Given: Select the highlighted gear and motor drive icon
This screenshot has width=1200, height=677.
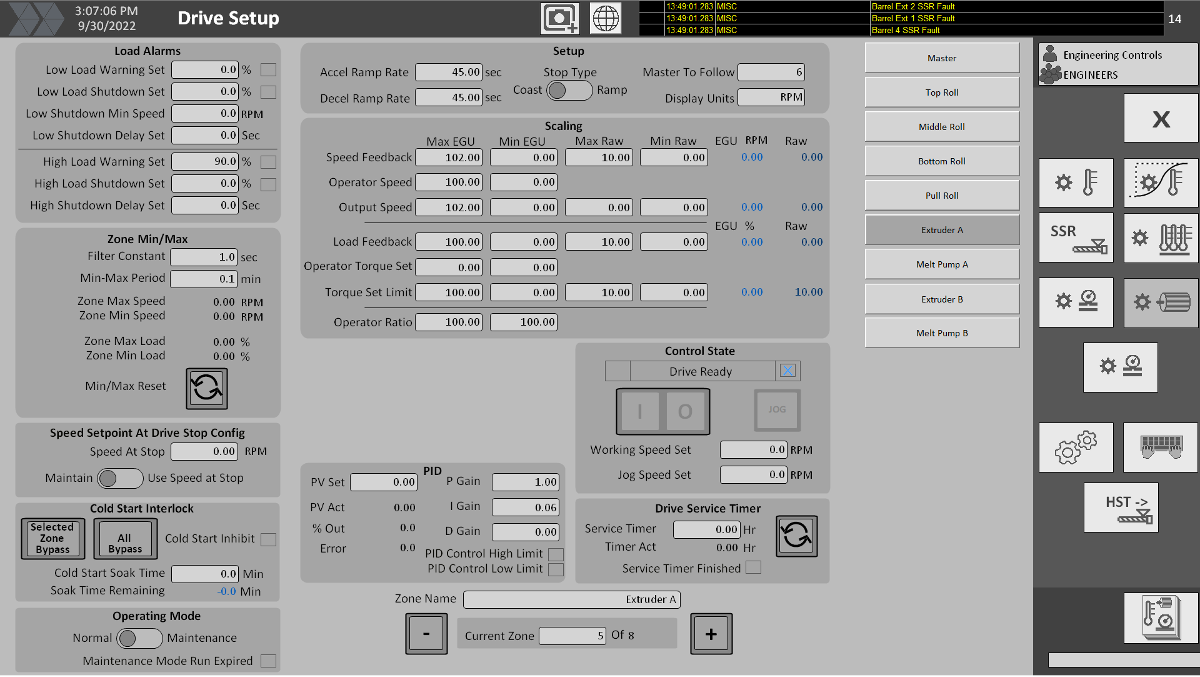Looking at the screenshot, I should point(1161,302).
